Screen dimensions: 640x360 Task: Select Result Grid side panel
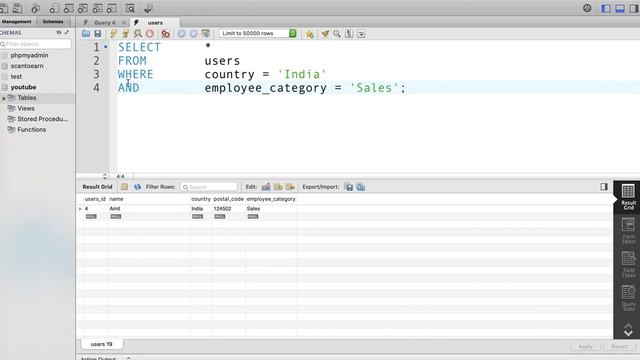(628, 197)
